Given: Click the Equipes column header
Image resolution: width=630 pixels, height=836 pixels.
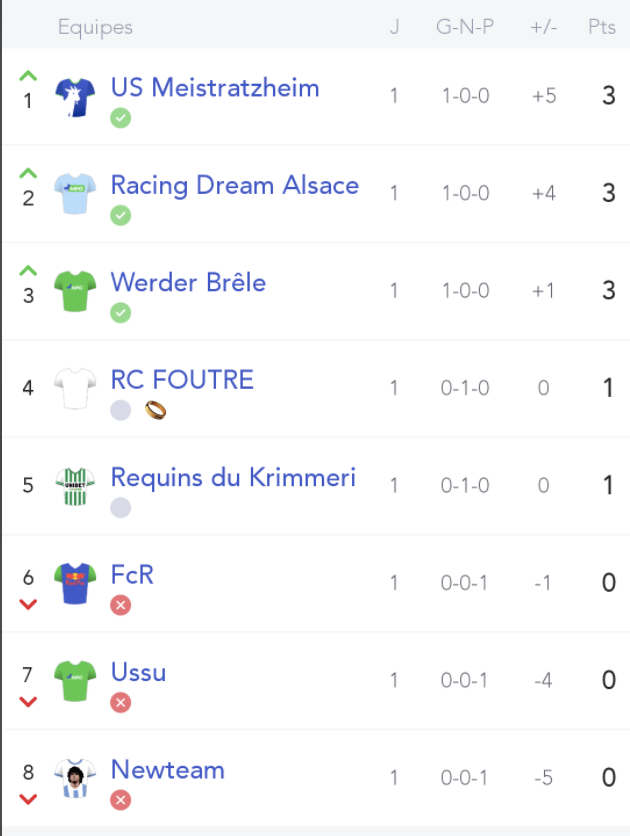Looking at the screenshot, I should tap(95, 27).
